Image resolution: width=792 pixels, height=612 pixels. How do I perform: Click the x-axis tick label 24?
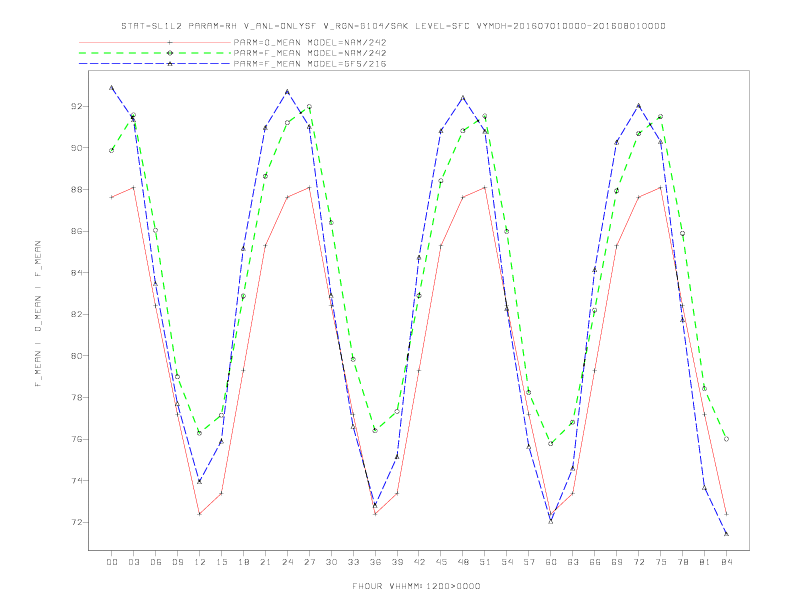(287, 562)
